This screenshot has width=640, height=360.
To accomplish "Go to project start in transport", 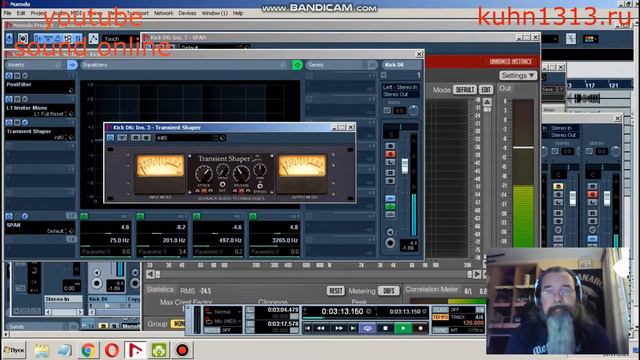I will (308, 328).
